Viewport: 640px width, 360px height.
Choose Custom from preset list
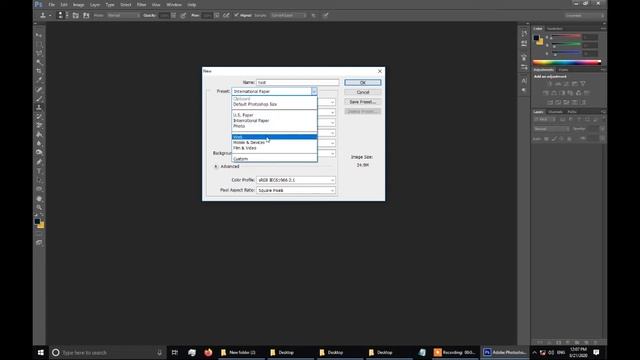click(x=274, y=159)
